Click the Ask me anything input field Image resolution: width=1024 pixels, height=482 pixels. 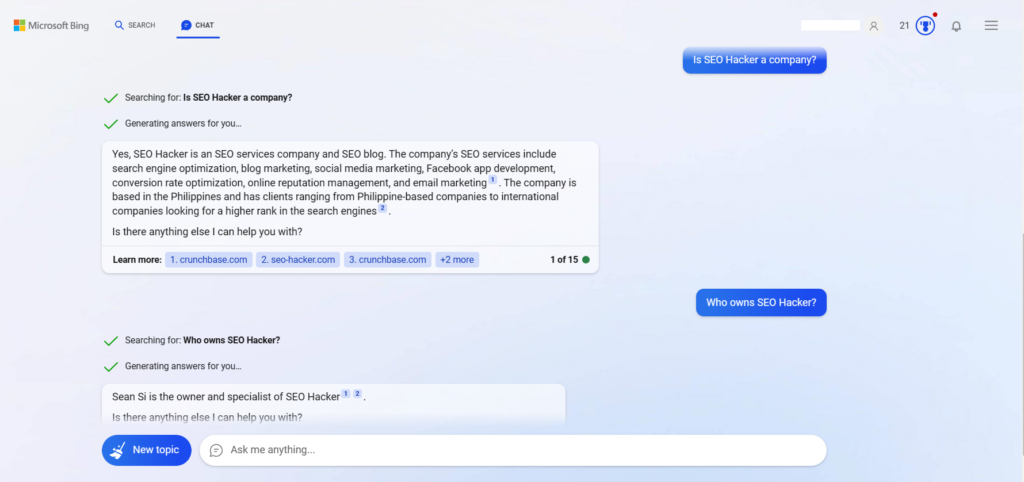tap(520, 450)
